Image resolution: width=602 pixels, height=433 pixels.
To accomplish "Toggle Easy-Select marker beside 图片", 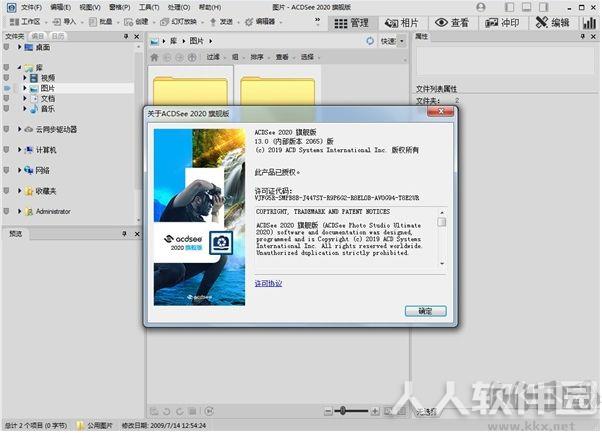I will coord(6,88).
